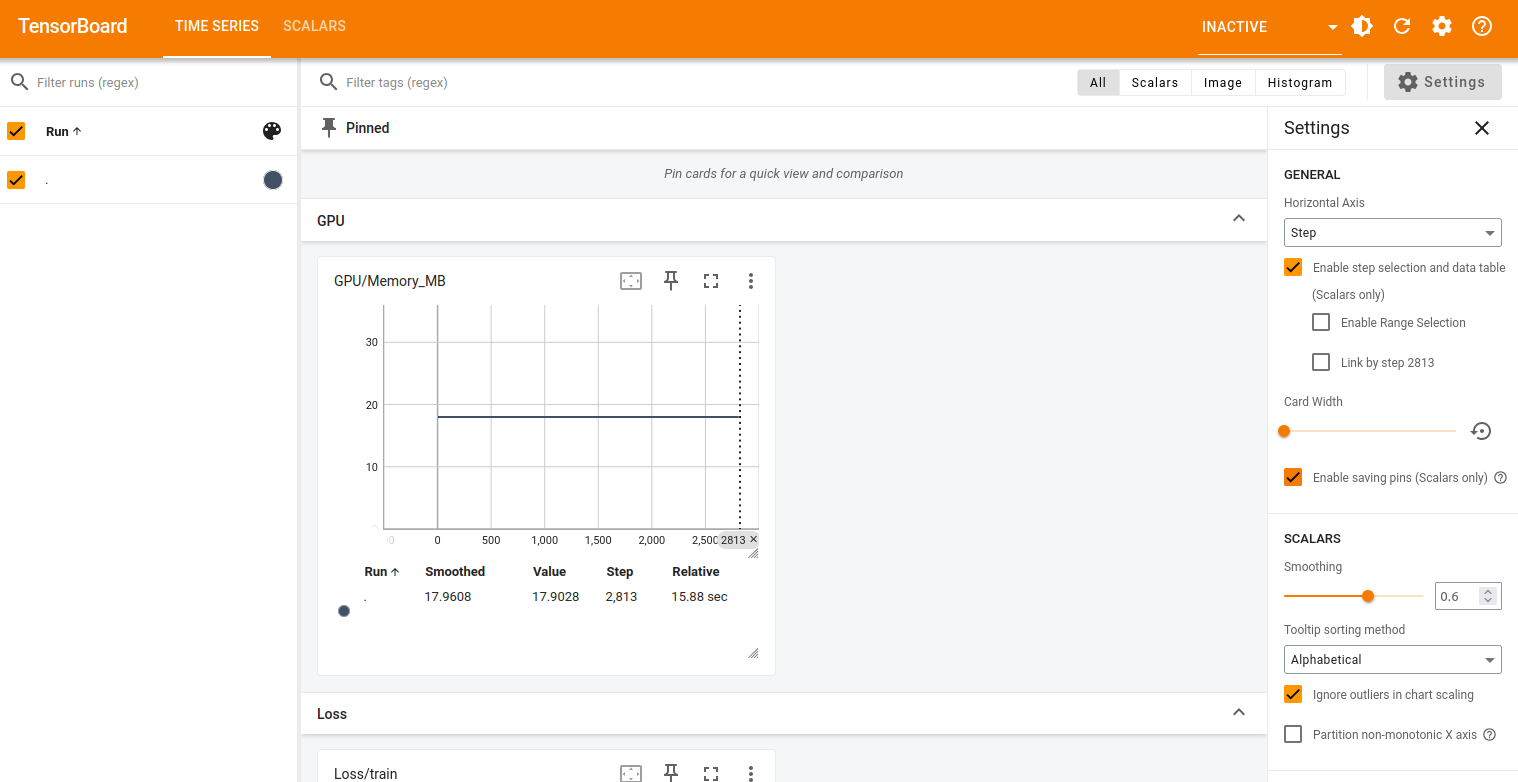Collapse the GPU section
The width and height of the screenshot is (1518, 782).
point(1239,219)
